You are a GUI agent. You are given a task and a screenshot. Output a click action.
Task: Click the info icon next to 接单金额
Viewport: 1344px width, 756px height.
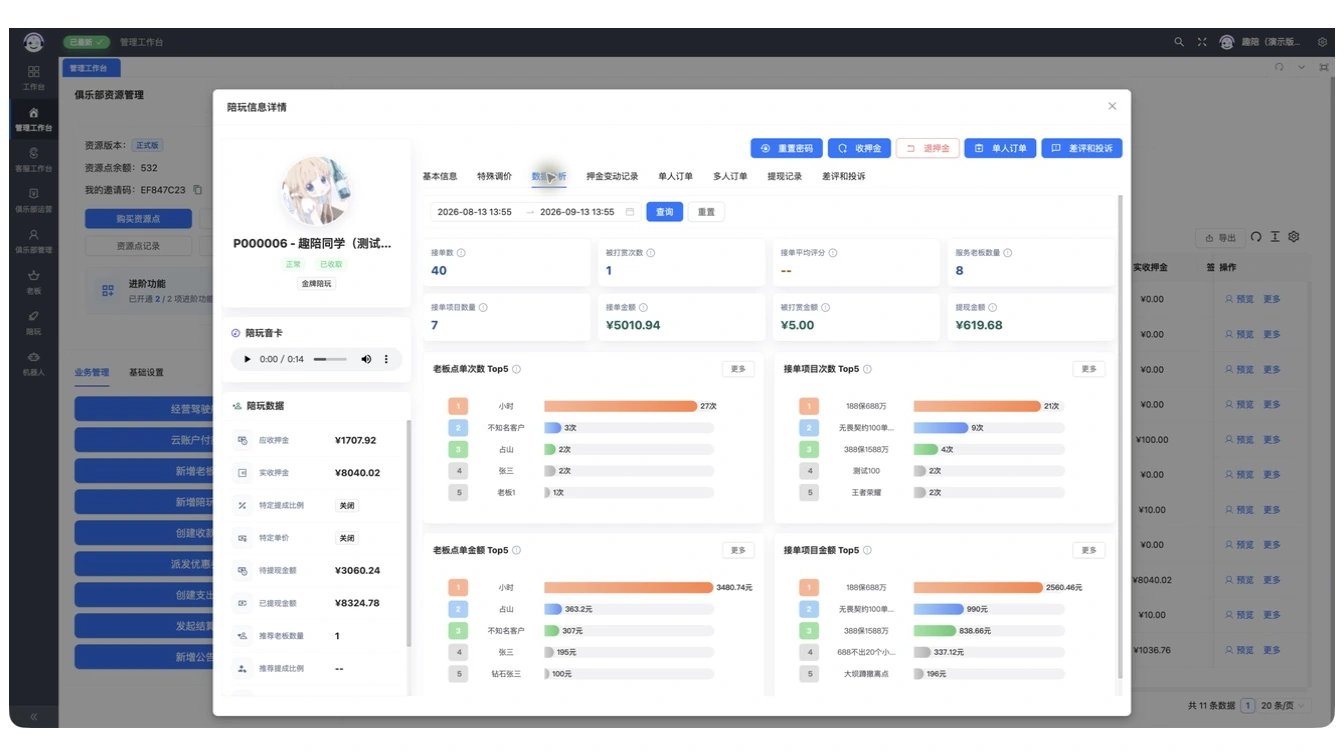pyautogui.click(x=643, y=308)
